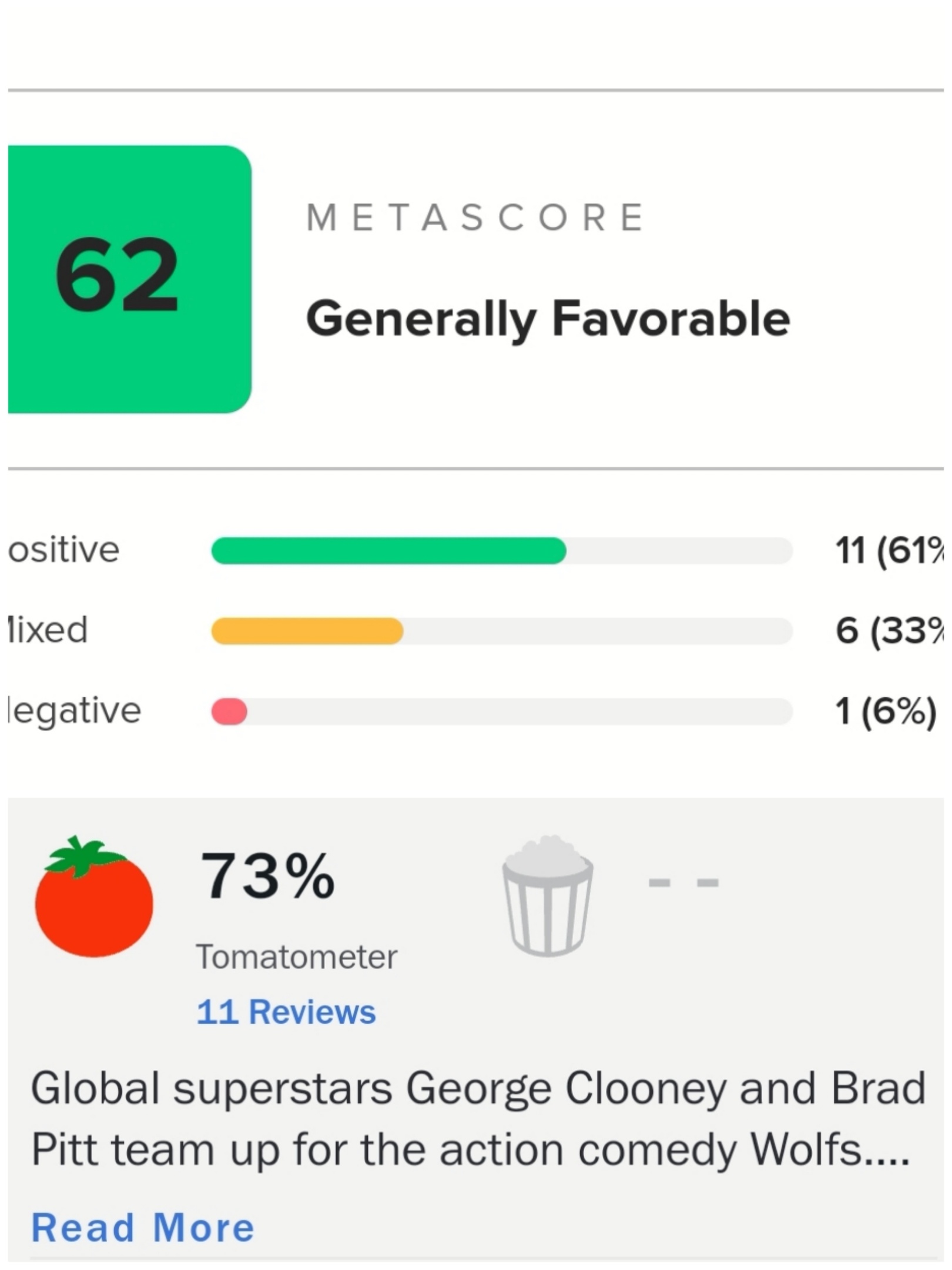Click the gray popcorn bucket icon
This screenshot has height=1270, width=952.
[548, 895]
